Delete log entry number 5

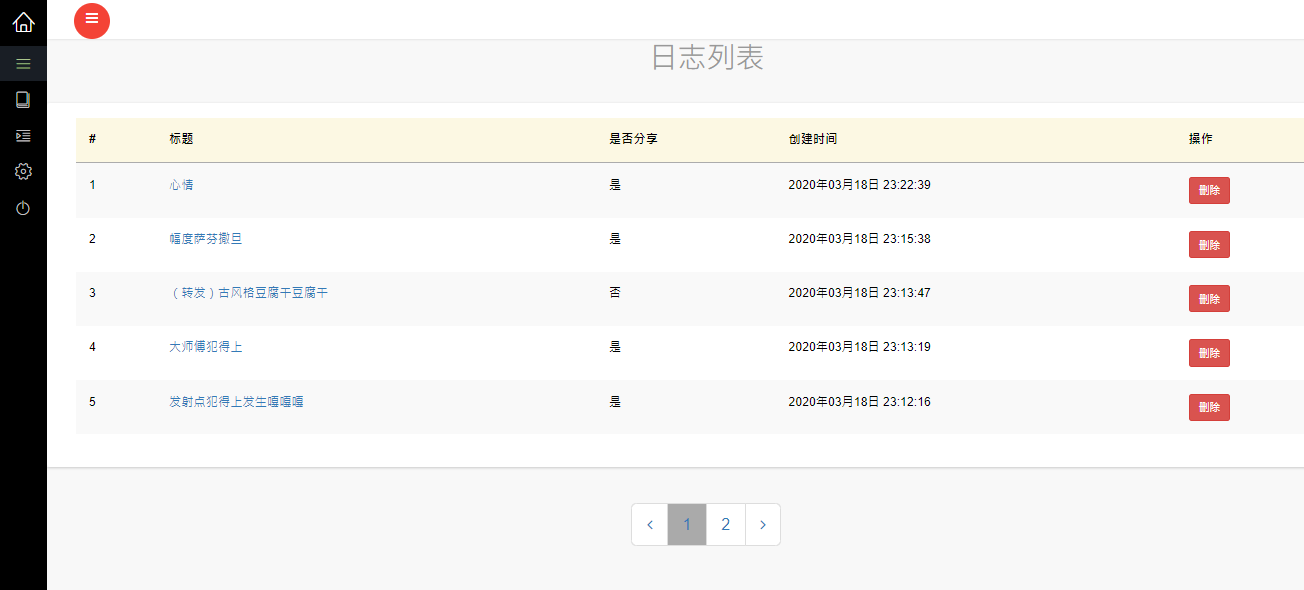(x=1209, y=408)
